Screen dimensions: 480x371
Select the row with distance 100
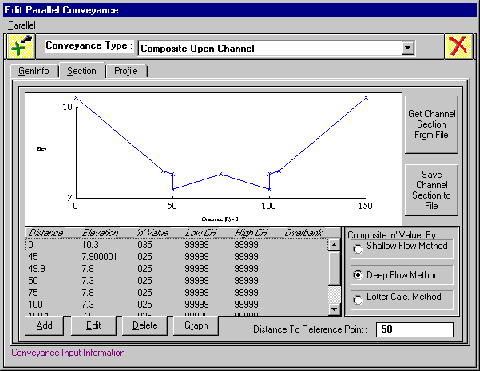(x=177, y=305)
